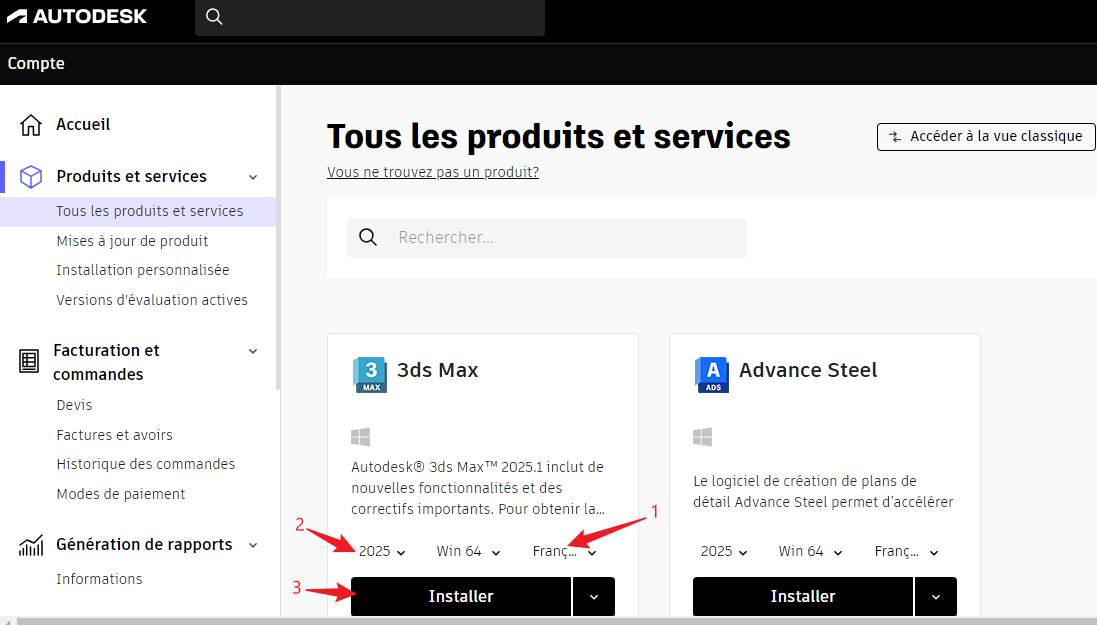Collapse the Produits et services section
Image resolution: width=1097 pixels, height=625 pixels.
pos(253,177)
